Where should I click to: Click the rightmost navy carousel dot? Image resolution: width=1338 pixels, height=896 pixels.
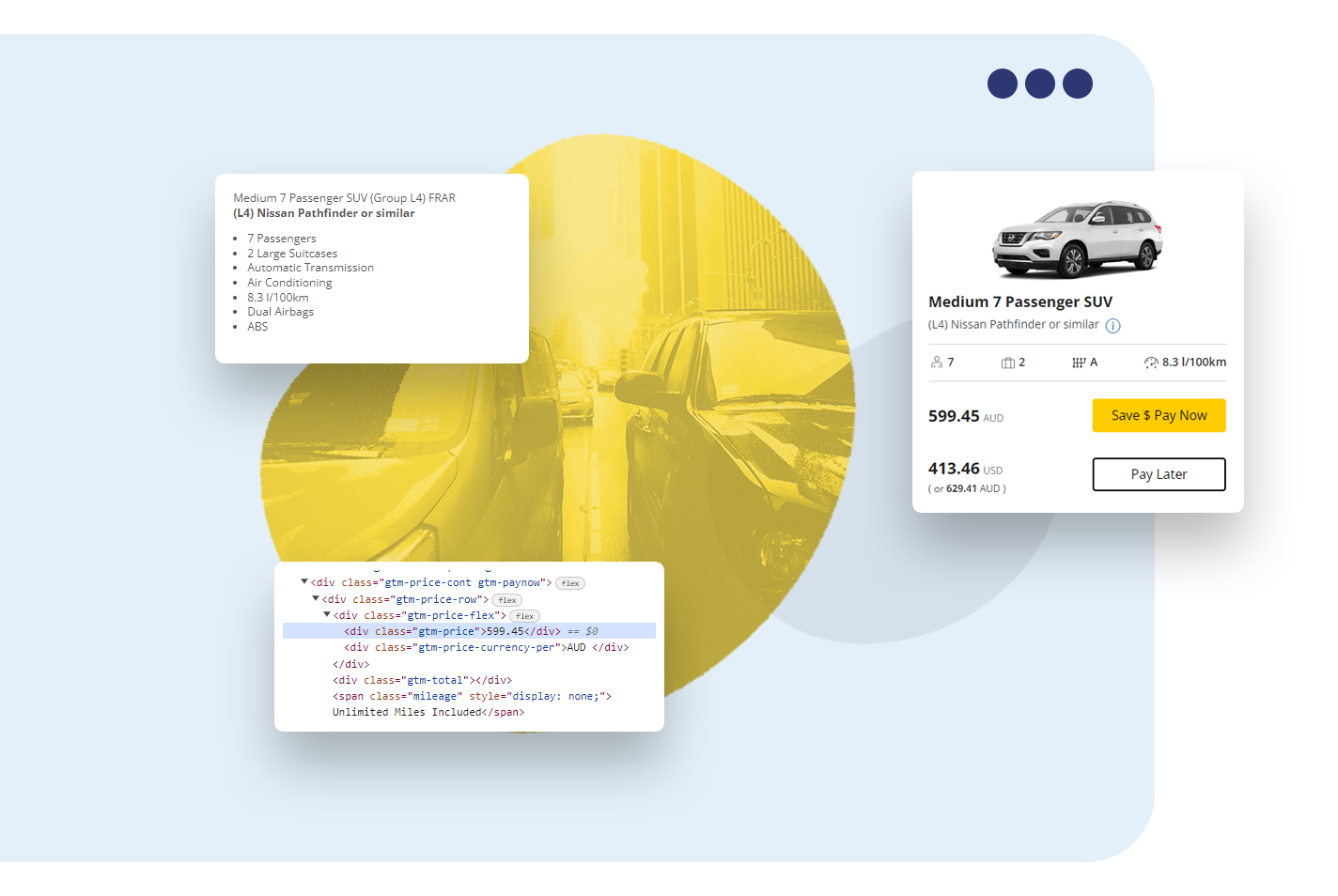point(1078,84)
